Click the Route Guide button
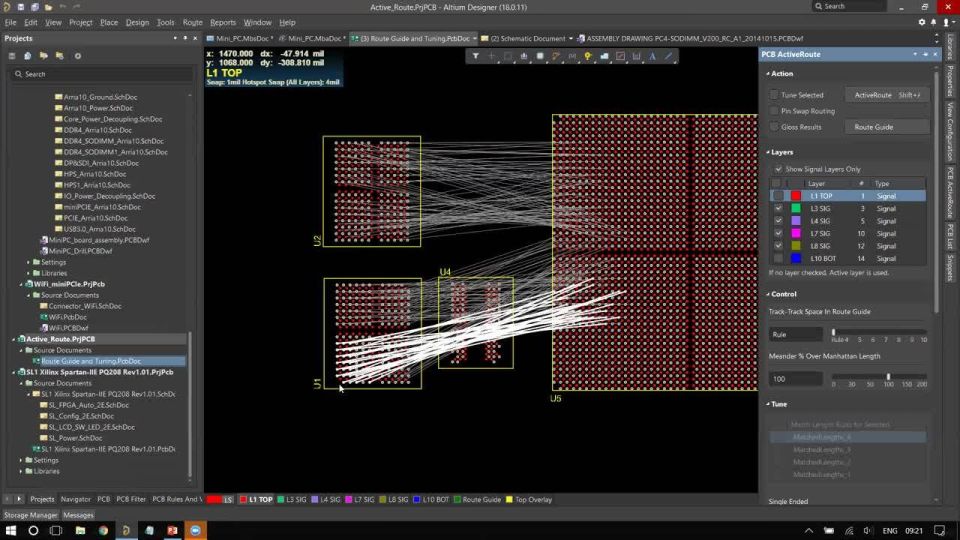Screen dimensions: 960x540 [887, 127]
